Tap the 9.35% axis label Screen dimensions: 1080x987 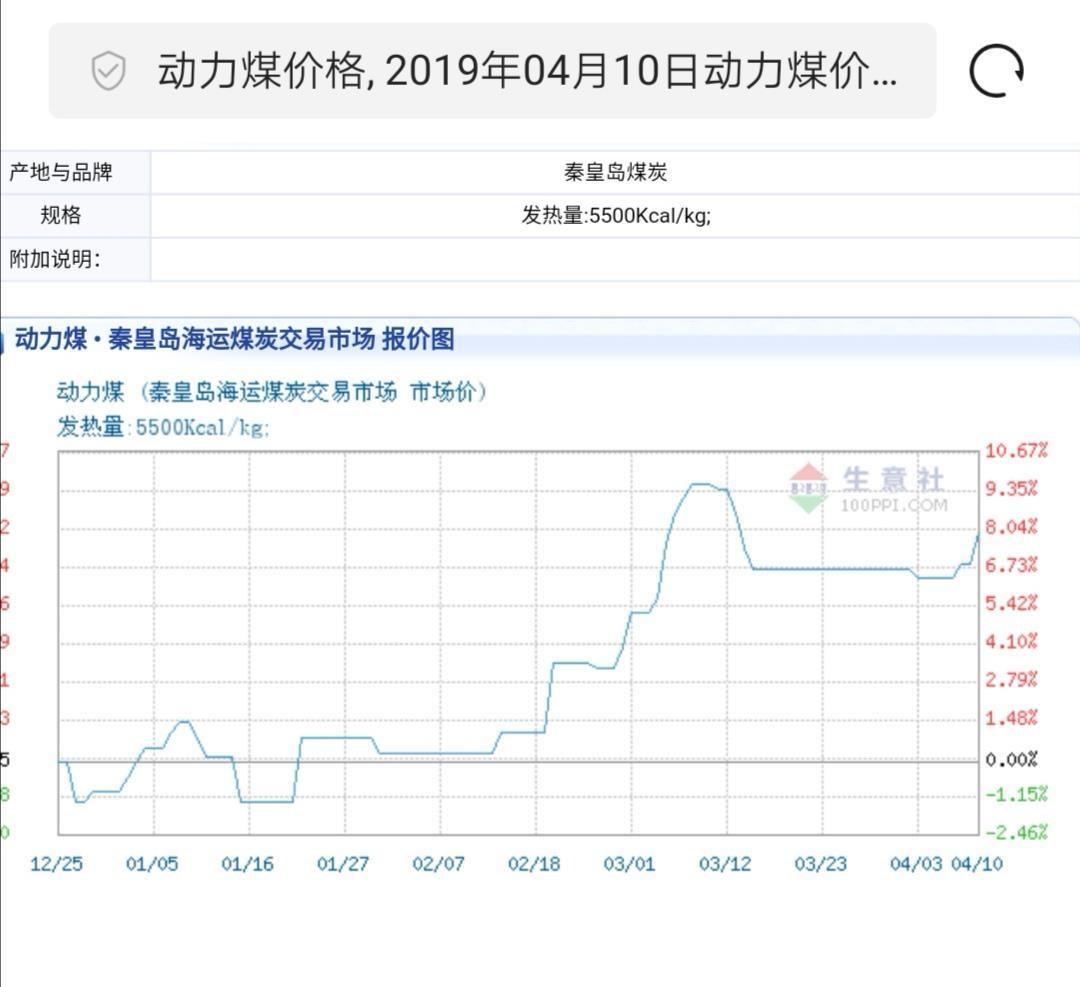click(x=1011, y=489)
